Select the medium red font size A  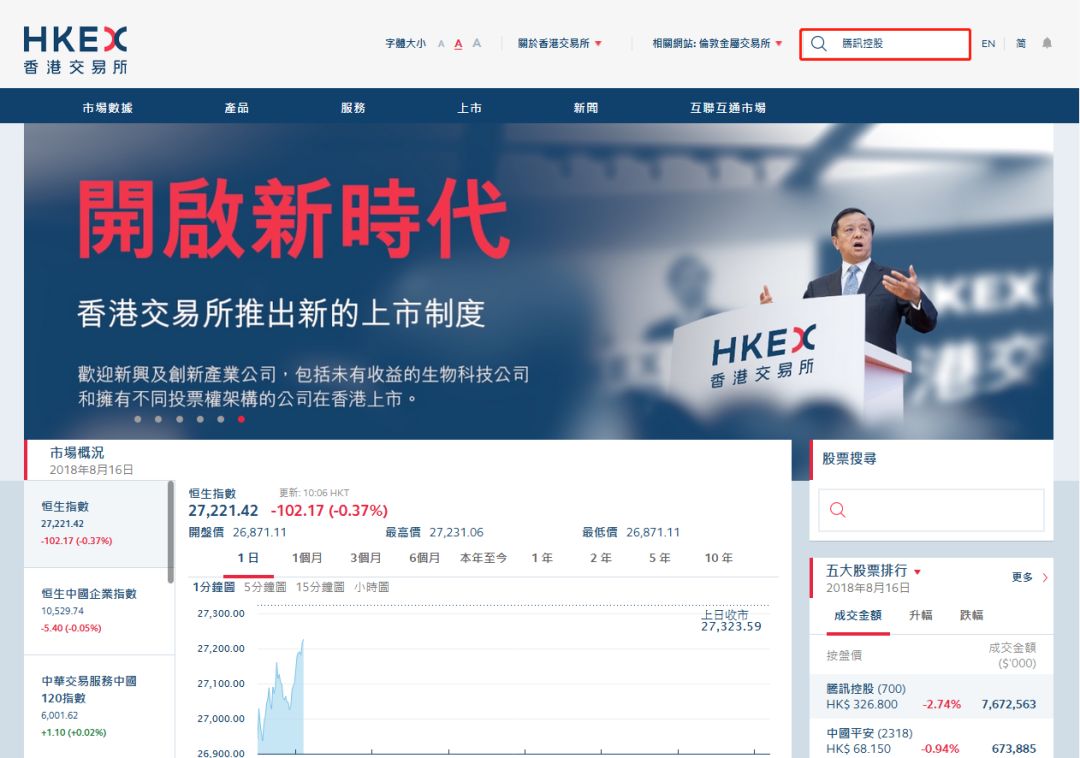pyautogui.click(x=458, y=44)
